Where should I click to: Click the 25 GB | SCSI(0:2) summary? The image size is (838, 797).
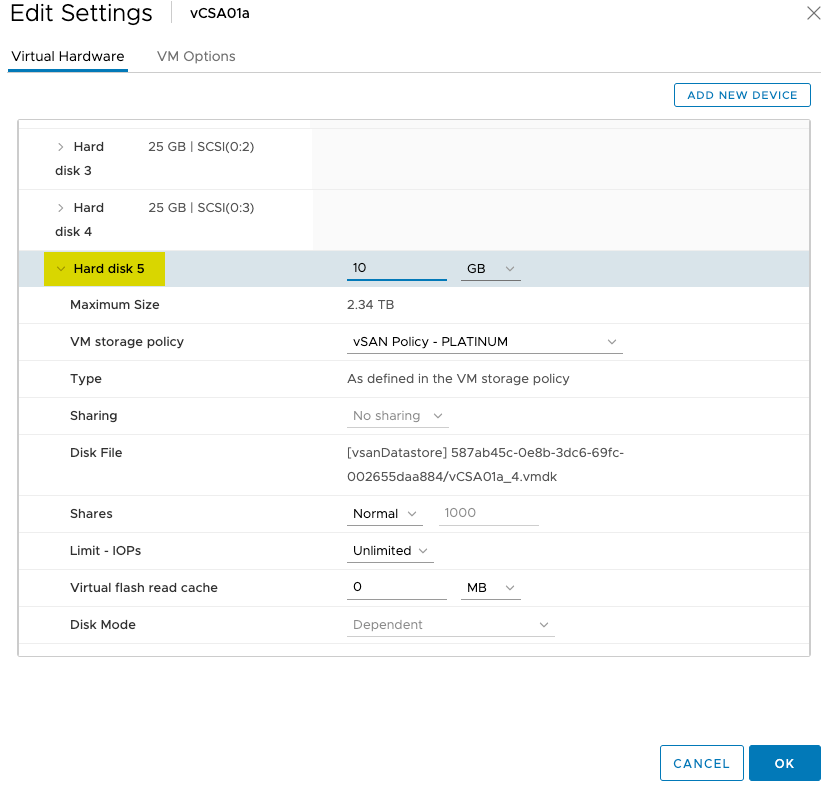[x=201, y=147]
